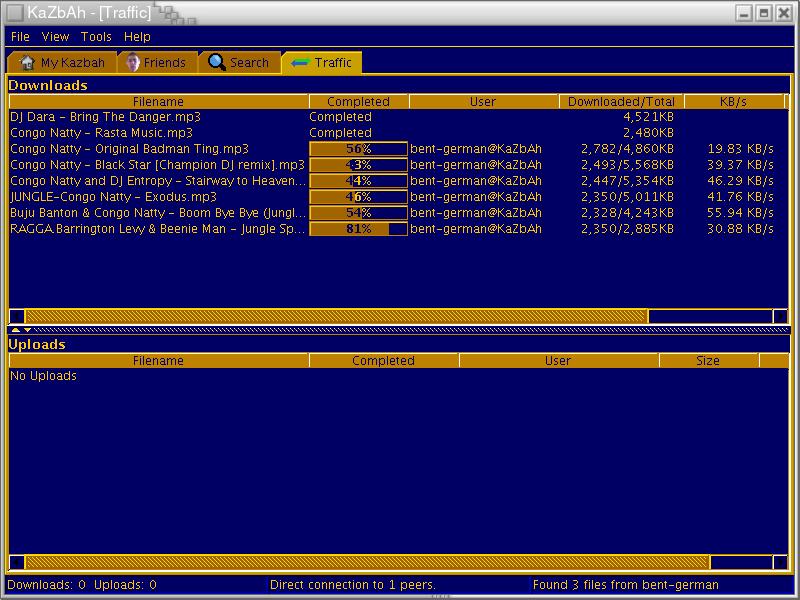Click the uploads Size column header
This screenshot has height=600, width=800.
708,361
